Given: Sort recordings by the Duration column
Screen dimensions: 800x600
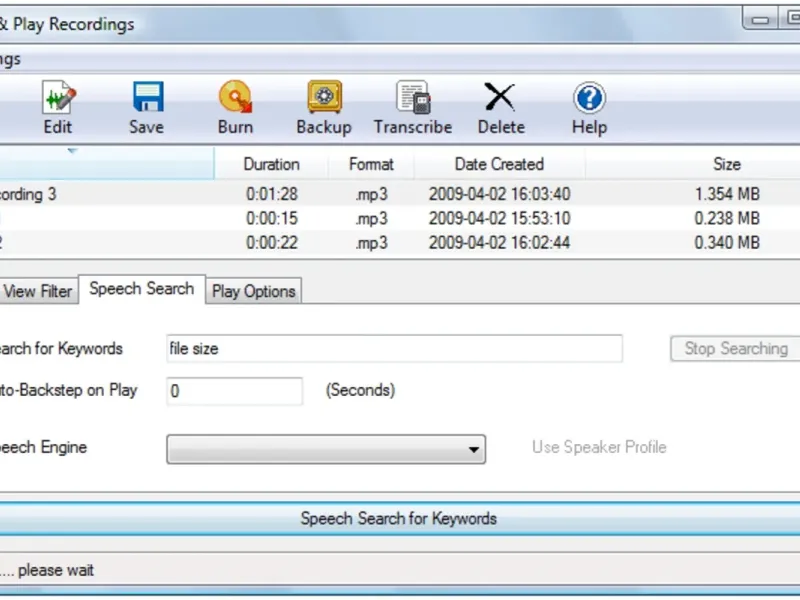Looking at the screenshot, I should (271, 164).
